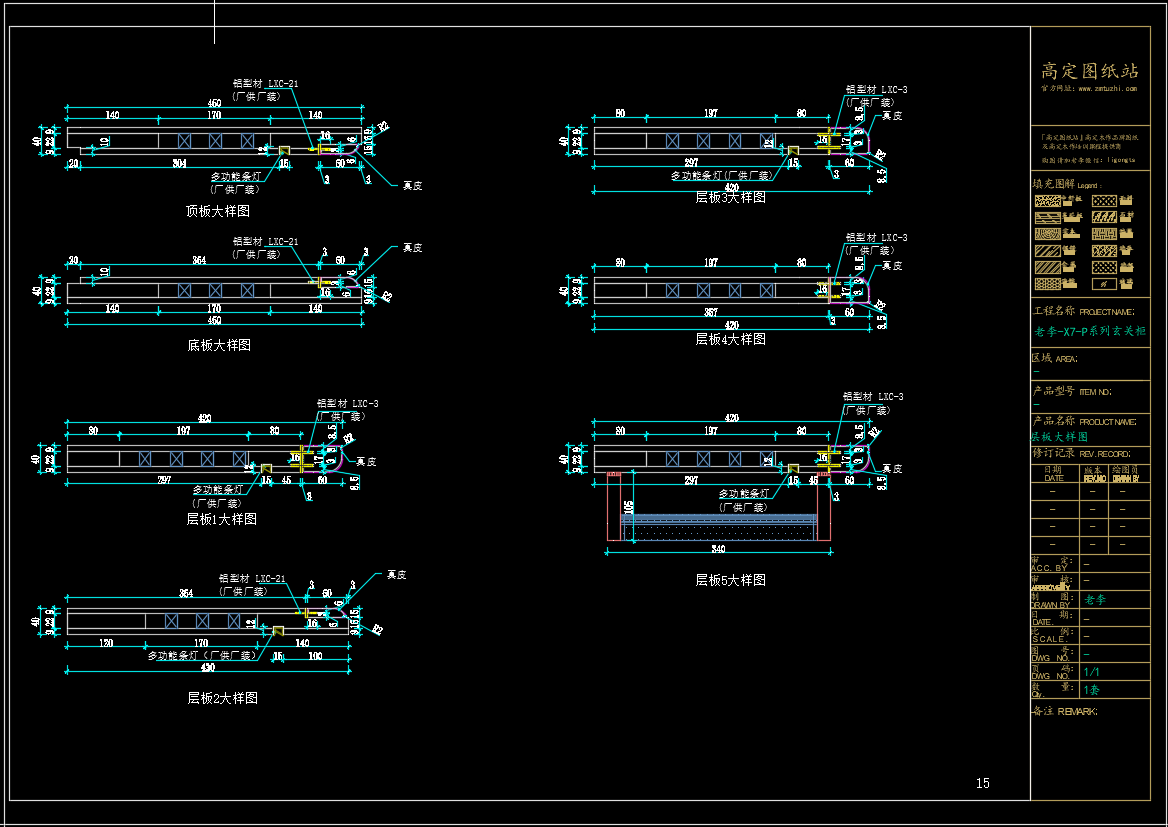Click the website text 'www.zmtuzhi.com'
Screen dimensions: 1168x827
(1108, 89)
